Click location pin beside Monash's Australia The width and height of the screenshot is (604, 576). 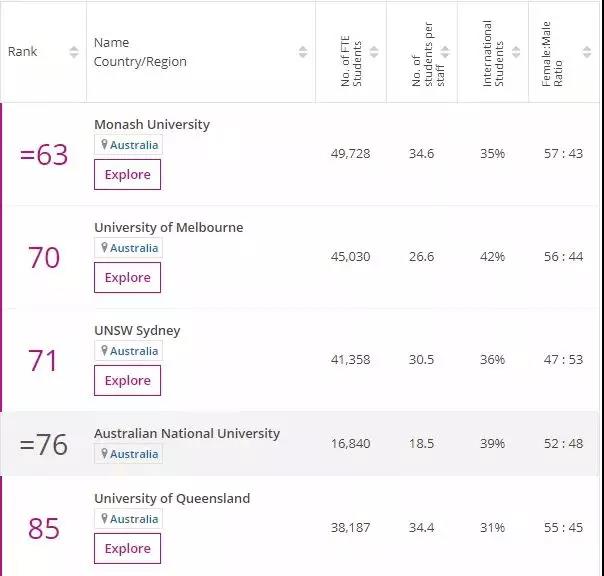point(103,145)
